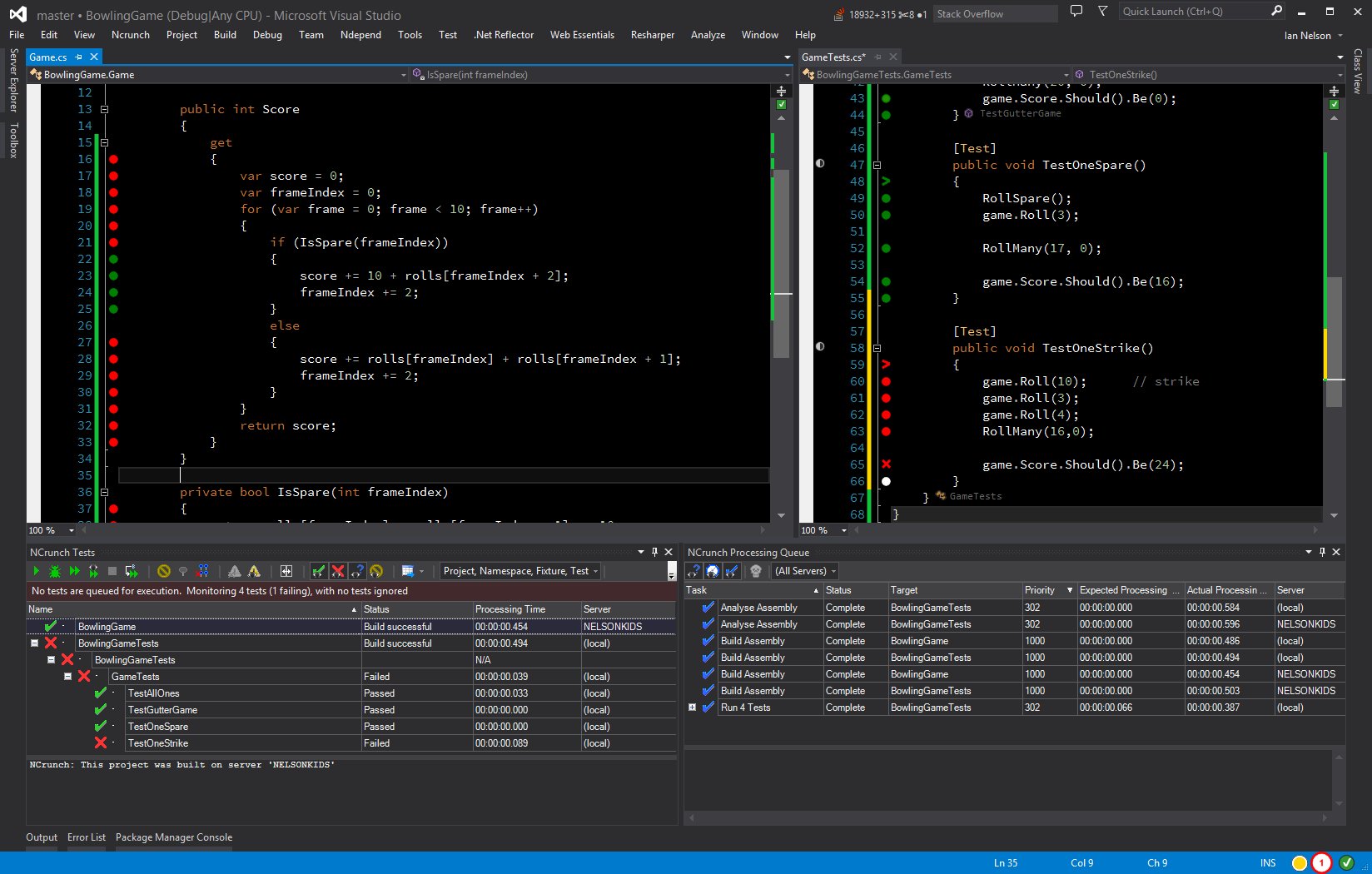Click the notifications filter funnel icon
Screen dimensions: 1372x874
pos(1102,12)
